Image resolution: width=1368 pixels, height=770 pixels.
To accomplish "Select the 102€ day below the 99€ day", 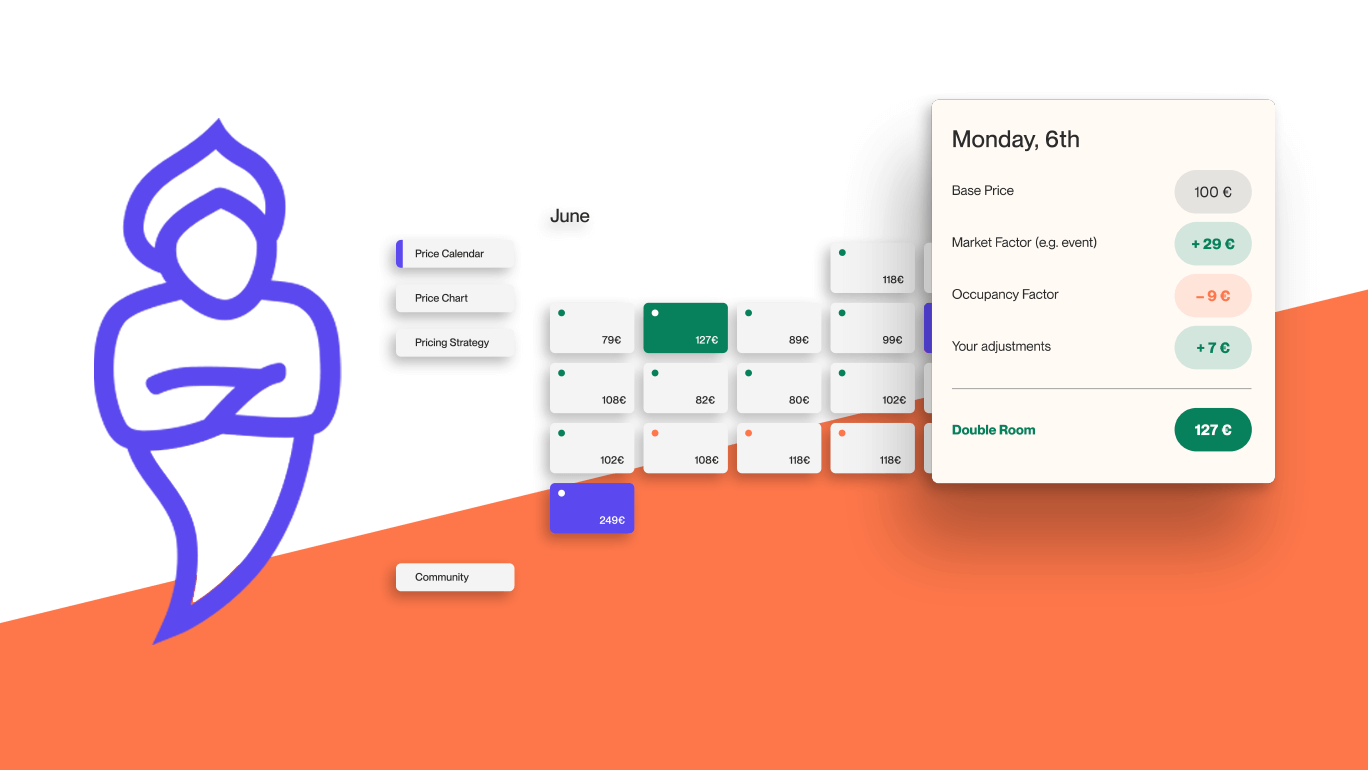I will [872, 388].
